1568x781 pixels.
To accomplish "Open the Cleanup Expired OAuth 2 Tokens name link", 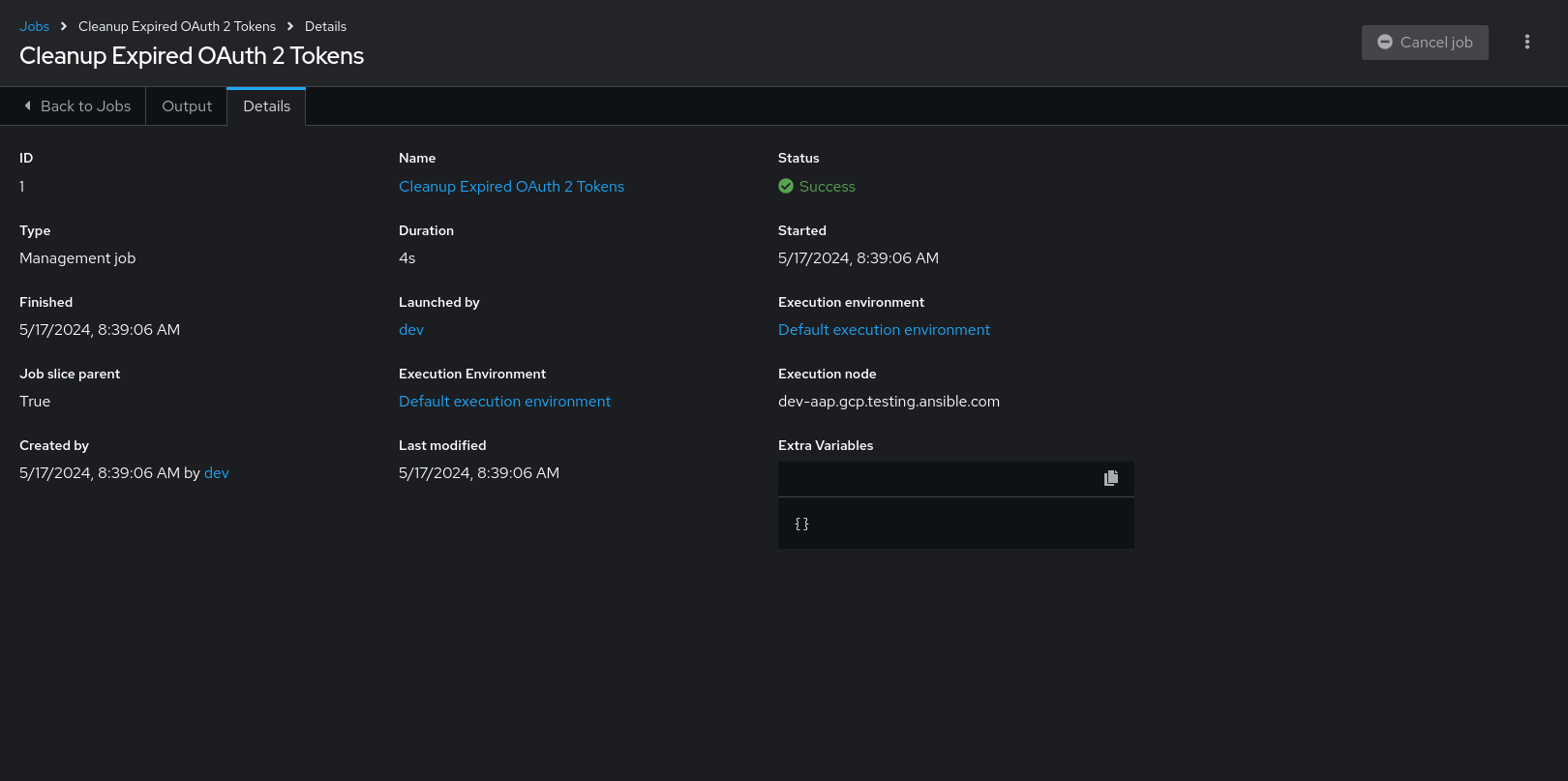I will click(511, 186).
